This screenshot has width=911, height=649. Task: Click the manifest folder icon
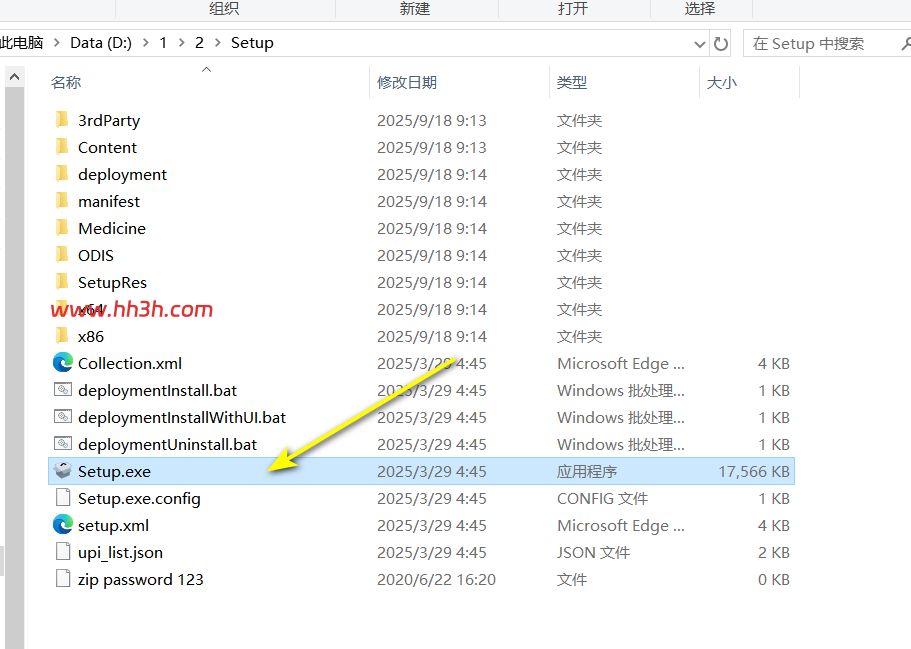(x=62, y=200)
